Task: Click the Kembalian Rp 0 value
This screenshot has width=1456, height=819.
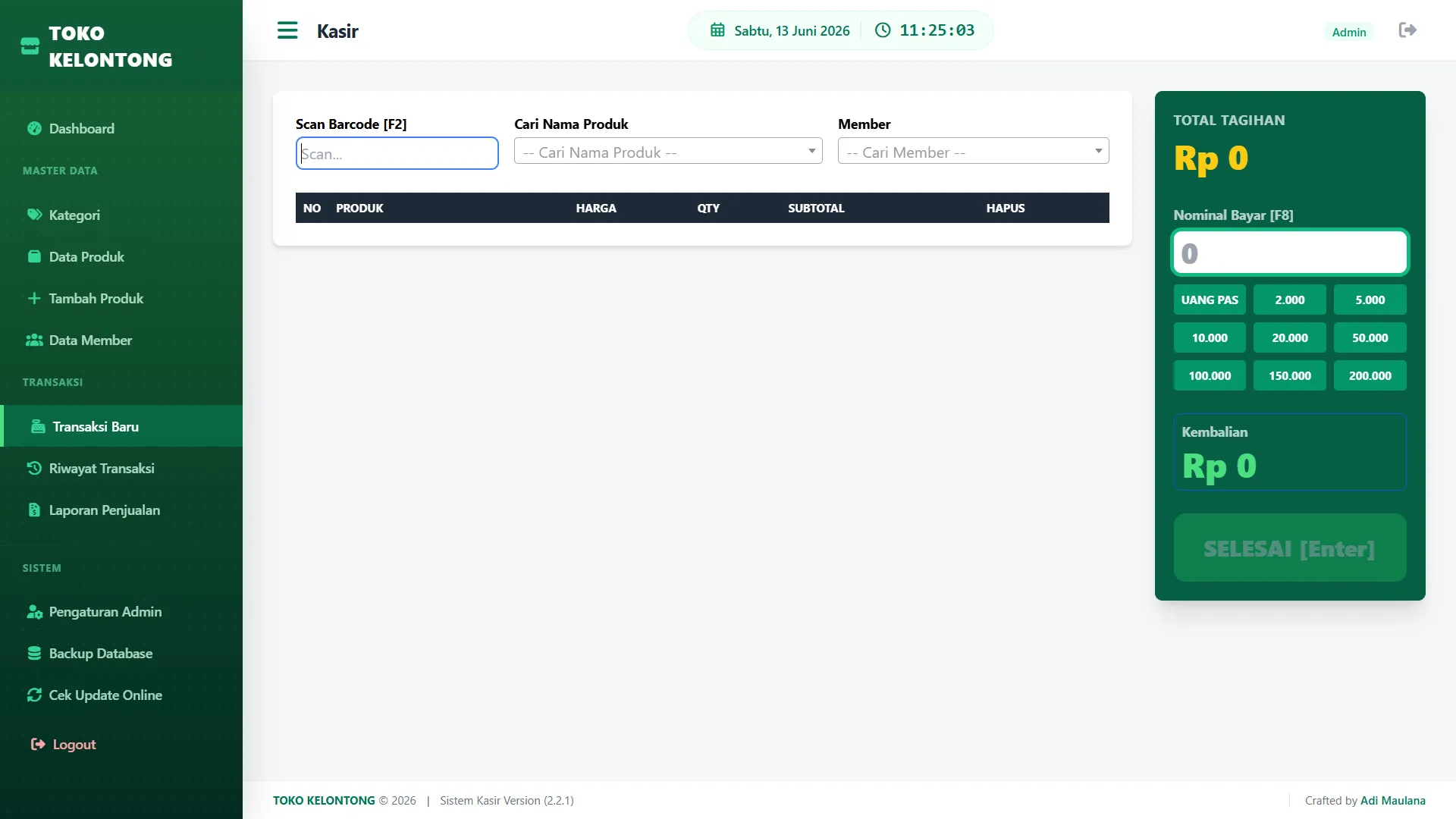Action: [x=1219, y=466]
